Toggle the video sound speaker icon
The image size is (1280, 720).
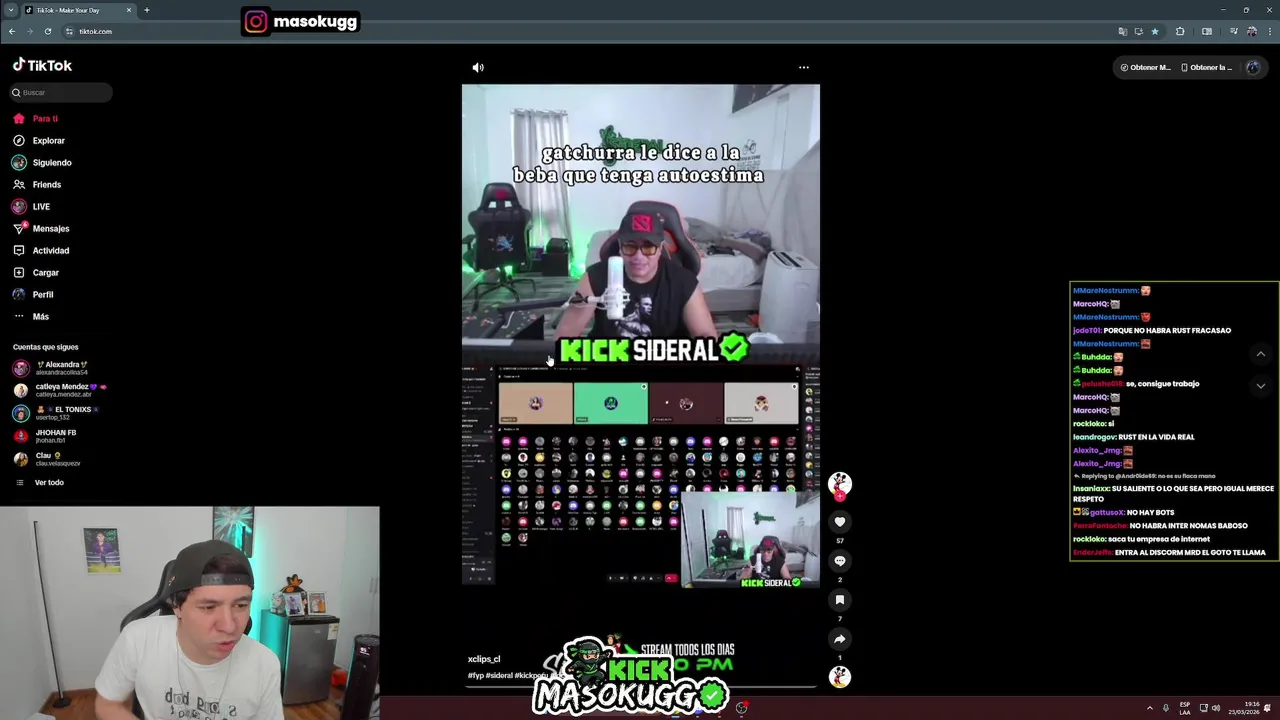click(478, 68)
